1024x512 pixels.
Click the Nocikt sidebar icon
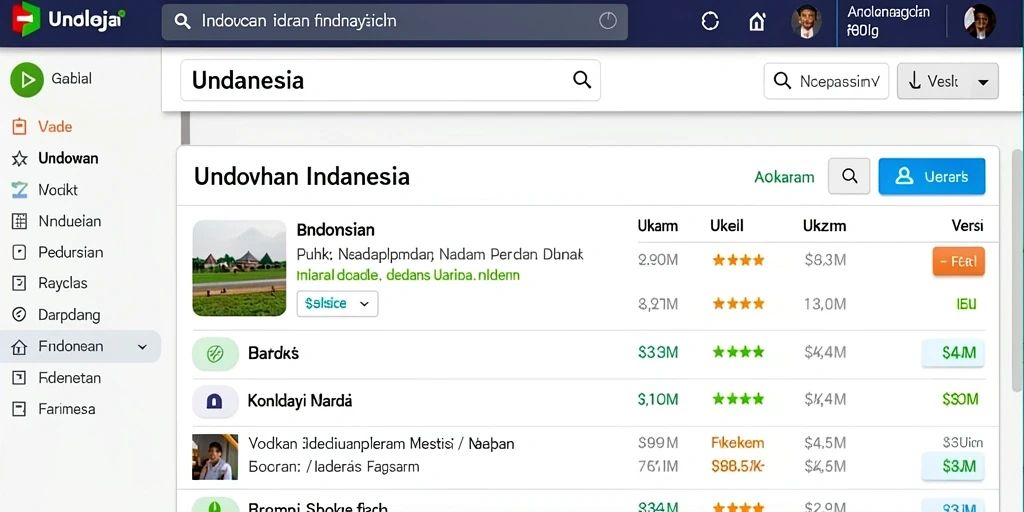pyautogui.click(x=20, y=190)
